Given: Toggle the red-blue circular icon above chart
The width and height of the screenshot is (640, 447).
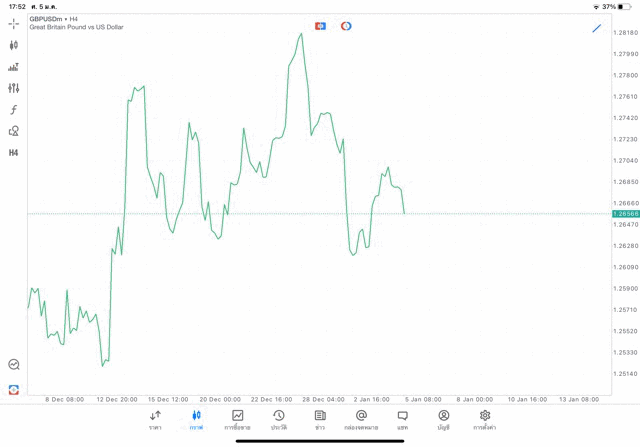Looking at the screenshot, I should click(346, 26).
